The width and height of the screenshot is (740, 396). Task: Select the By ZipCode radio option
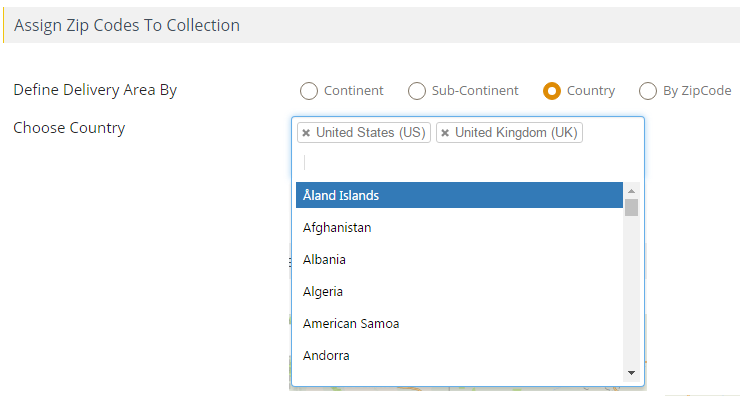[648, 91]
